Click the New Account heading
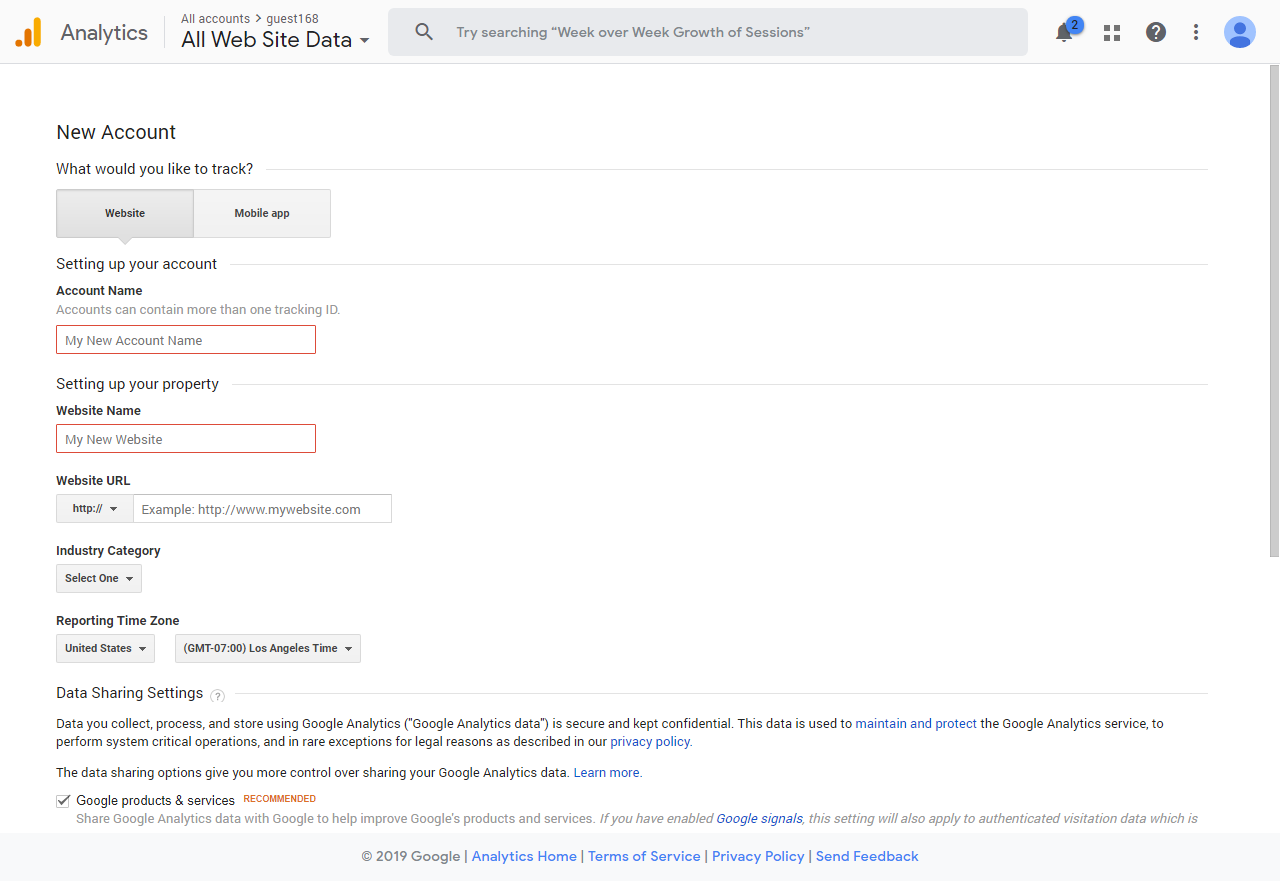The width and height of the screenshot is (1280, 881). (x=116, y=132)
